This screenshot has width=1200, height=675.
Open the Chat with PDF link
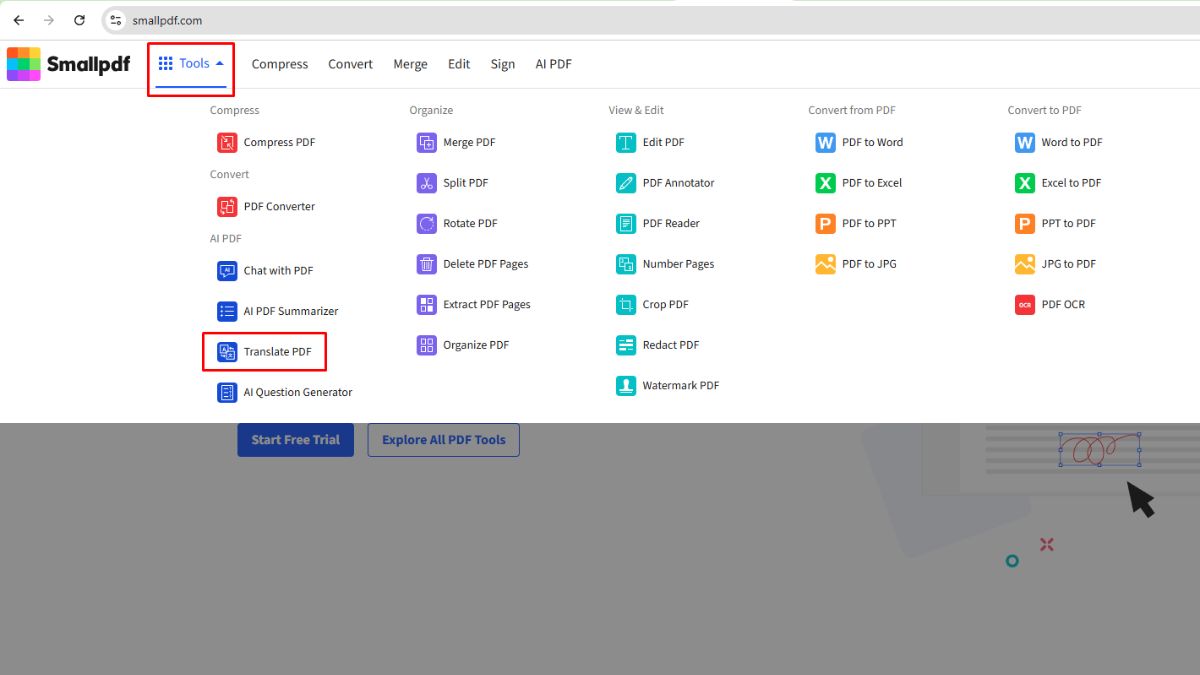tap(278, 271)
